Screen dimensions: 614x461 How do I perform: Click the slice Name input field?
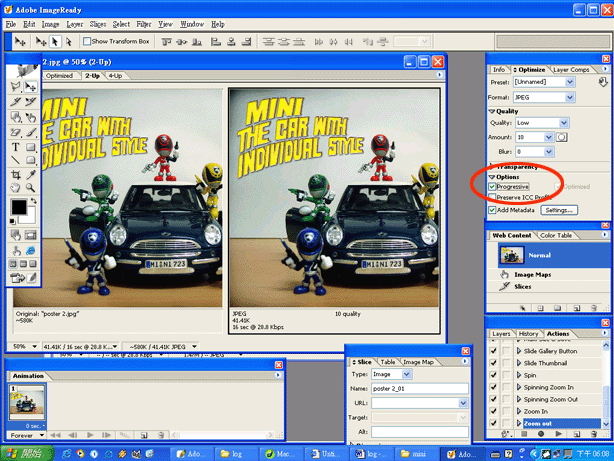419,389
